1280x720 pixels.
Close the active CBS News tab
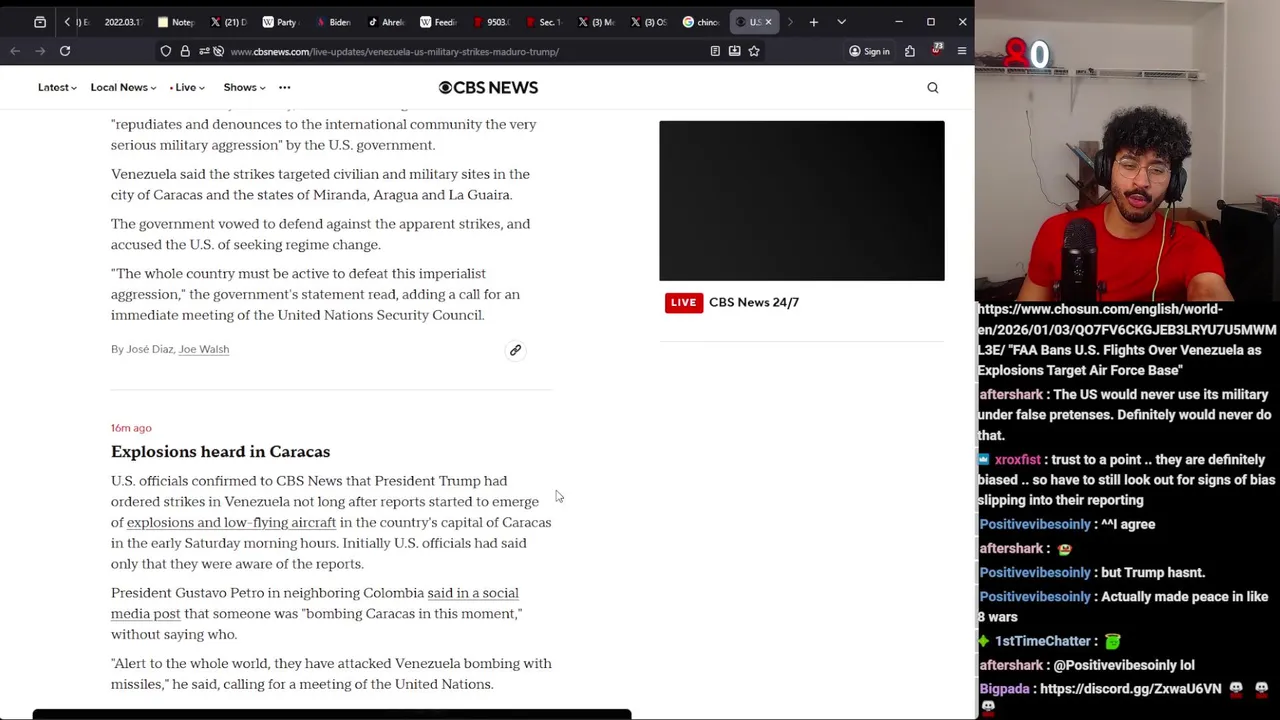click(x=768, y=22)
